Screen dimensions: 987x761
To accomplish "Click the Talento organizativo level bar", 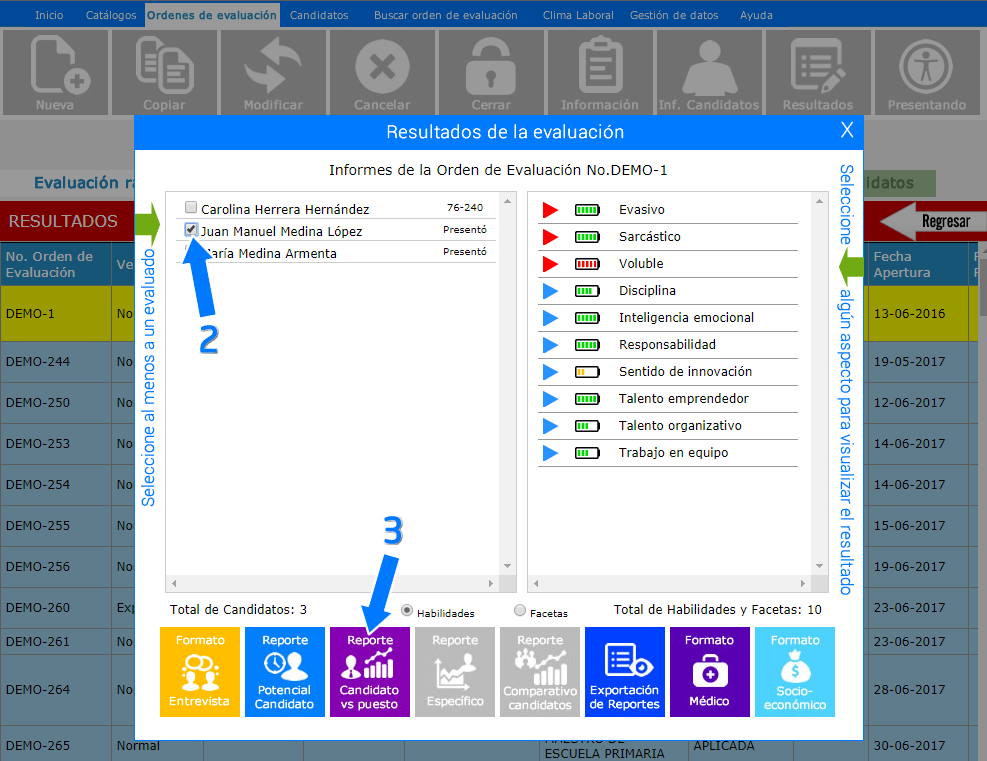I will click(587, 426).
